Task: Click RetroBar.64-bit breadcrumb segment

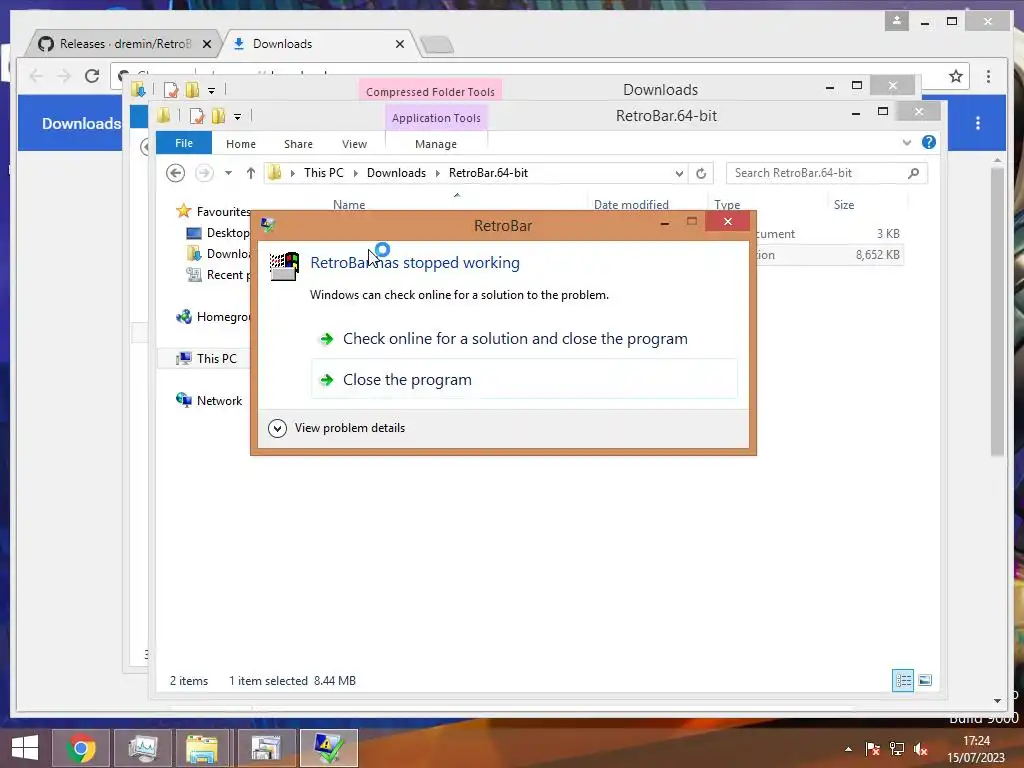Action: 488,173
